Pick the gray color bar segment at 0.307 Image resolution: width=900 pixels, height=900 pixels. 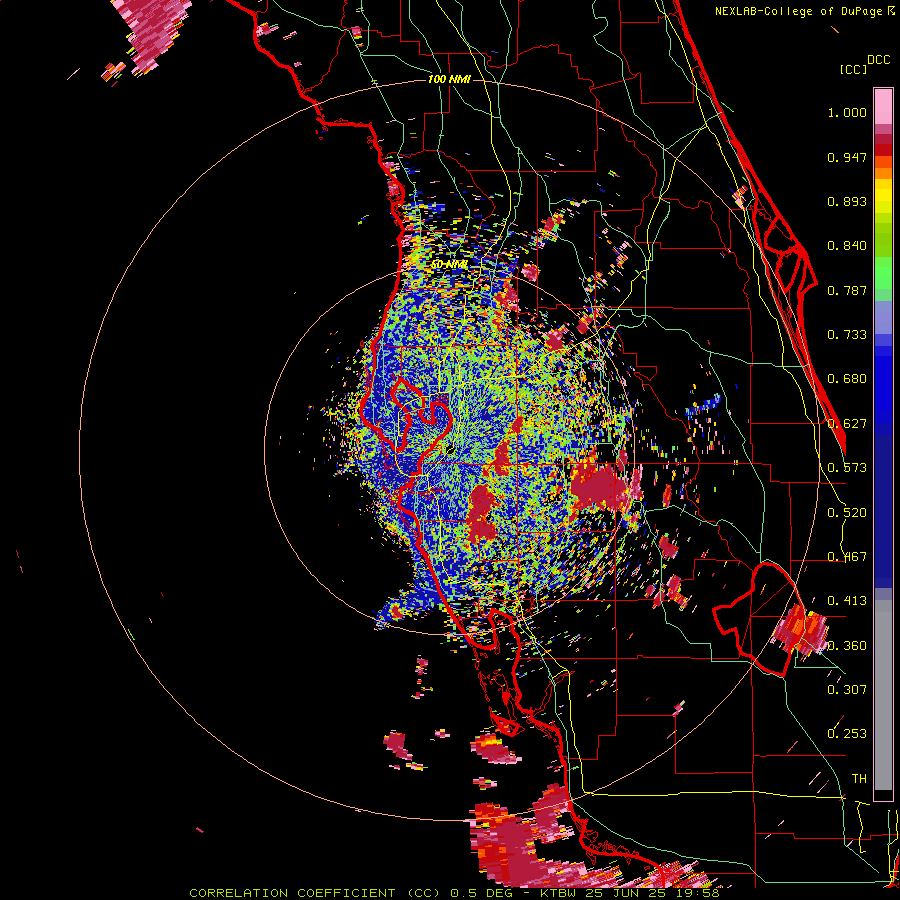tap(883, 695)
